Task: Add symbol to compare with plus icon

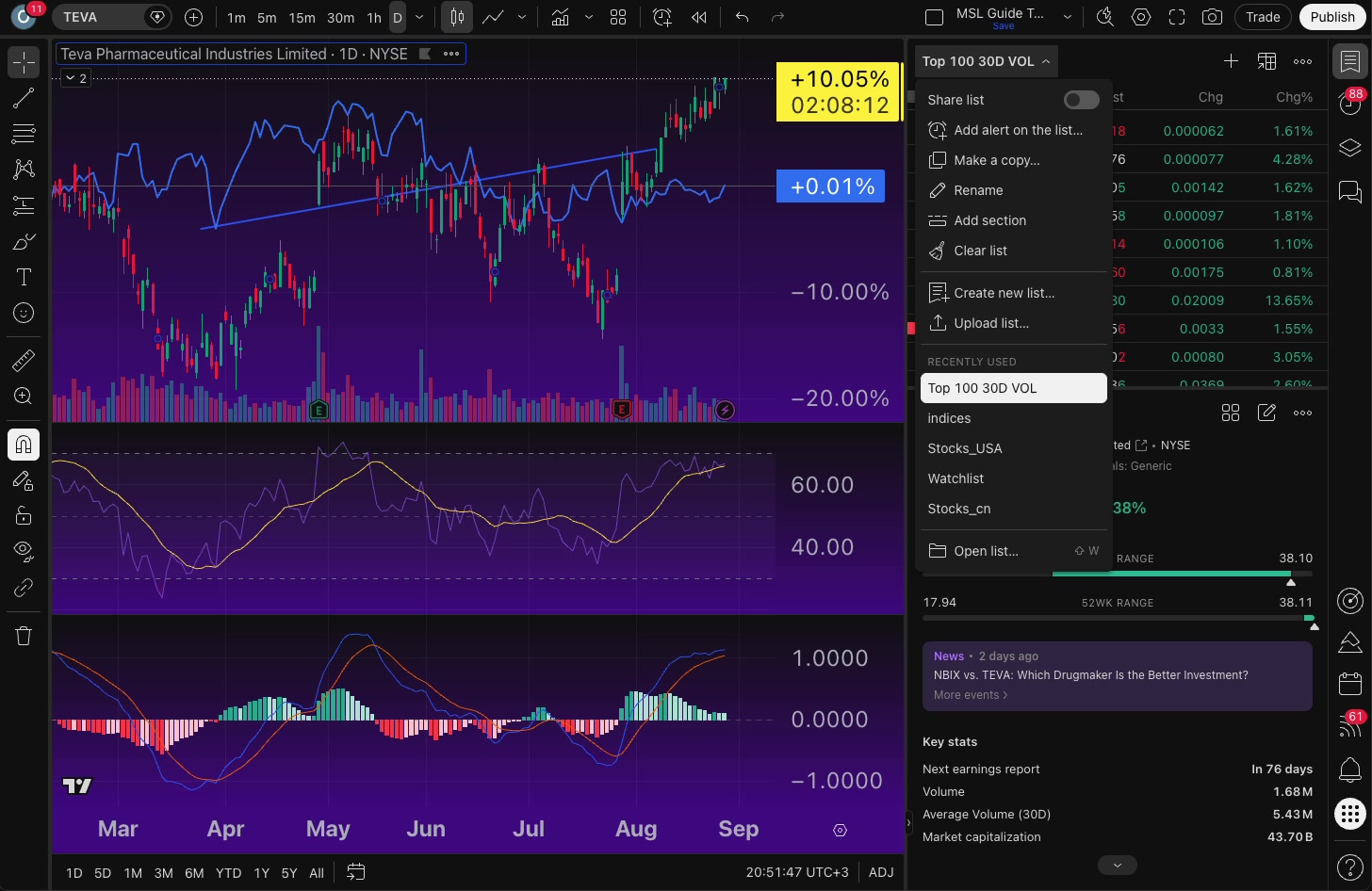Action: (194, 17)
